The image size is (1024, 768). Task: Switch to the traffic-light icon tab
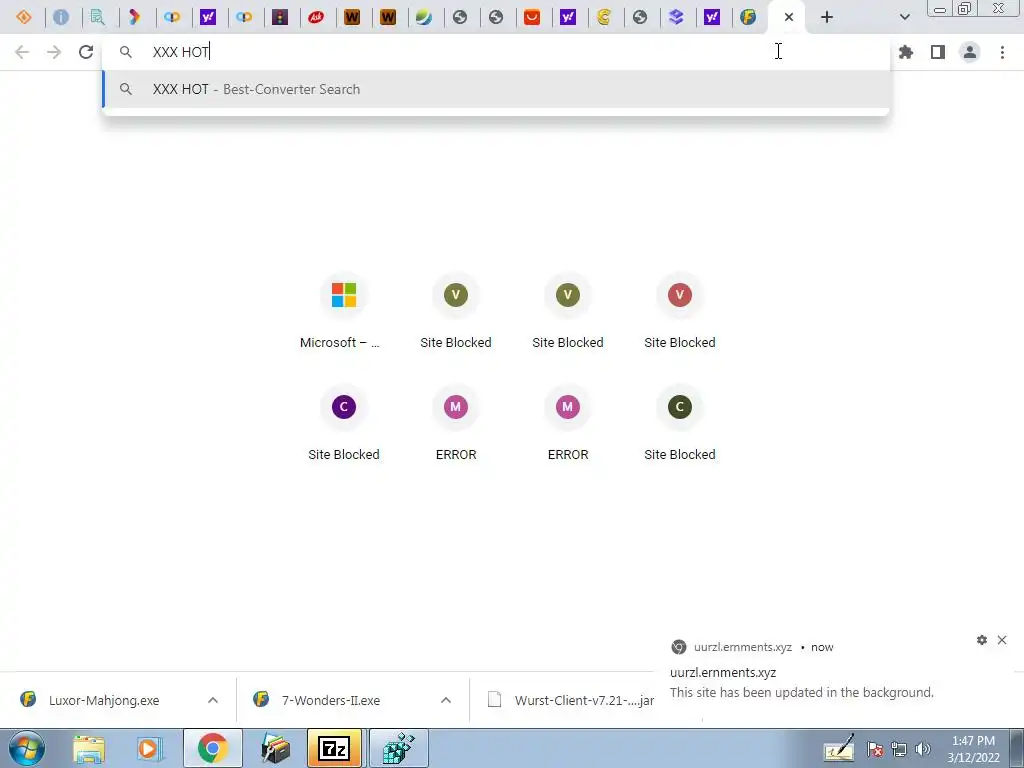[280, 17]
